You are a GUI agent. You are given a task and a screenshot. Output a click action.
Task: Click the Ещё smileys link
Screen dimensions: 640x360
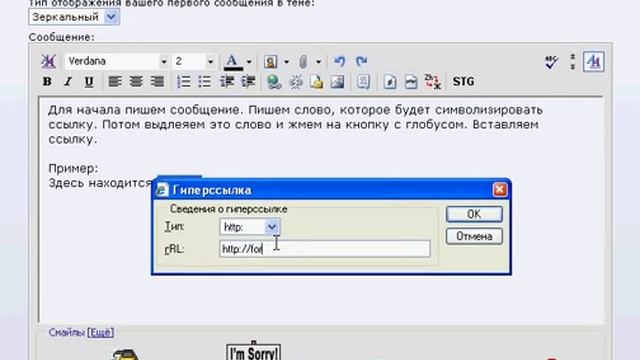click(x=100, y=332)
